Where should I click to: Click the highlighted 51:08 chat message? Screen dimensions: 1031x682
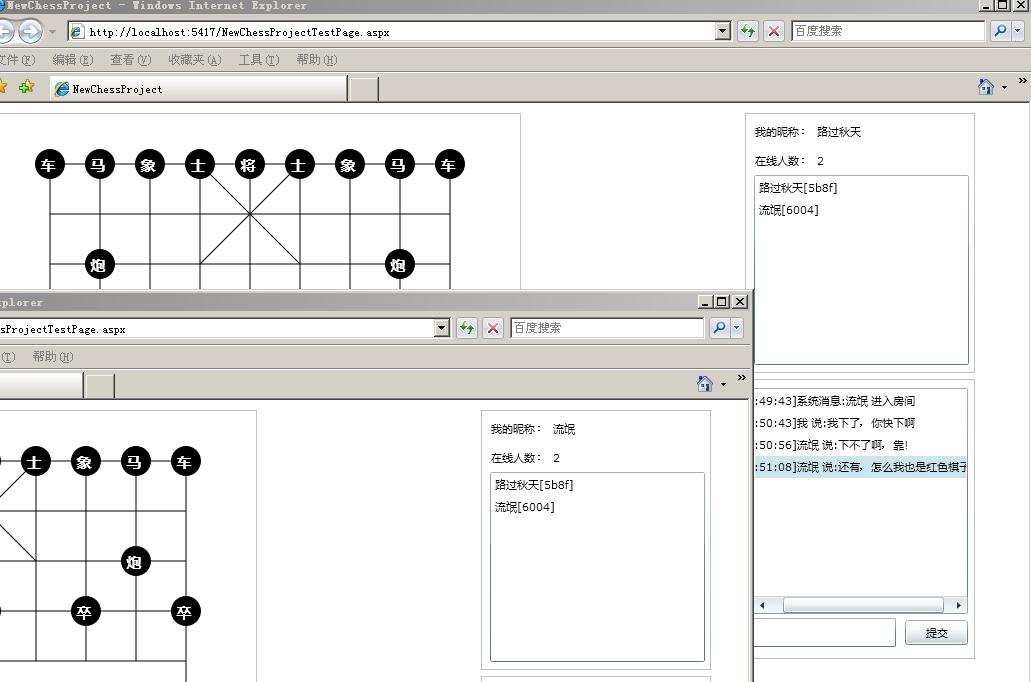[861, 467]
